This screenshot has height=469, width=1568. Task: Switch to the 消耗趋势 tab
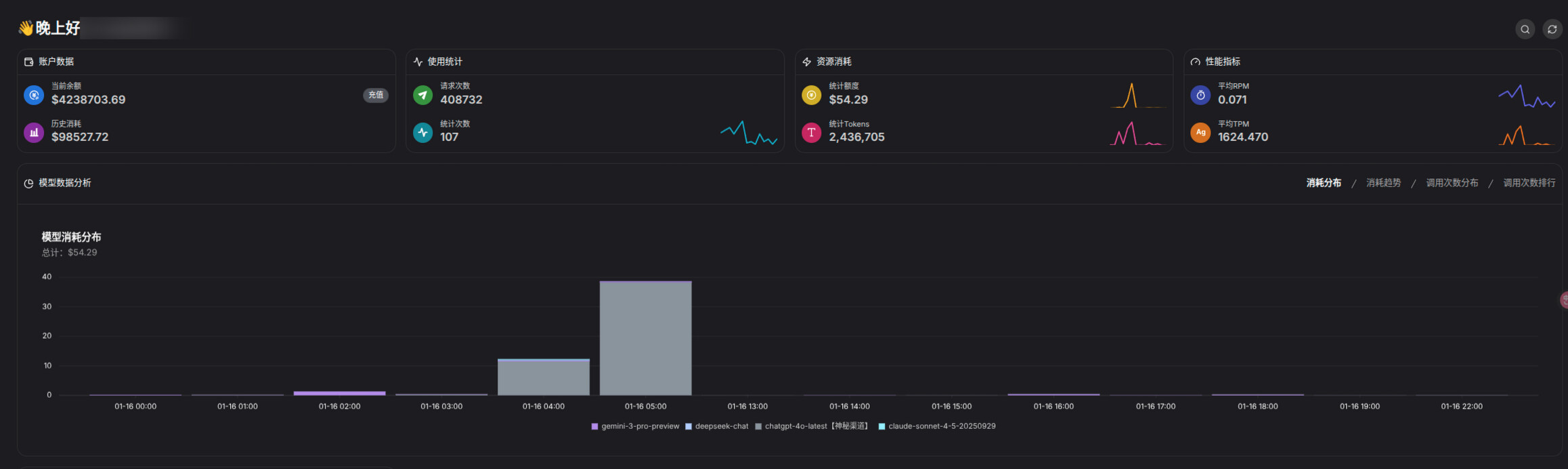pyautogui.click(x=1383, y=183)
